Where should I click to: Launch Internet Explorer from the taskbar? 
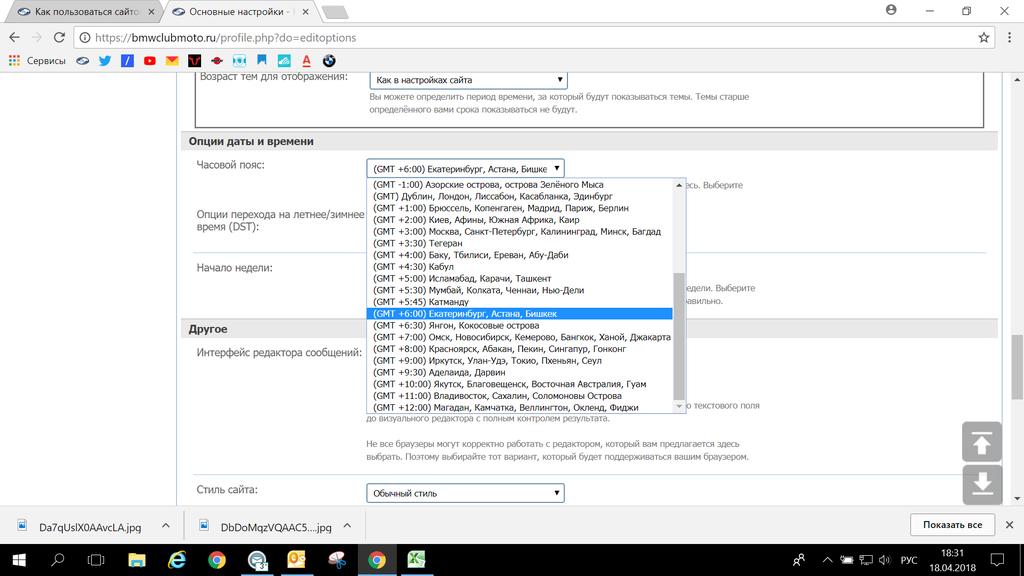click(177, 560)
